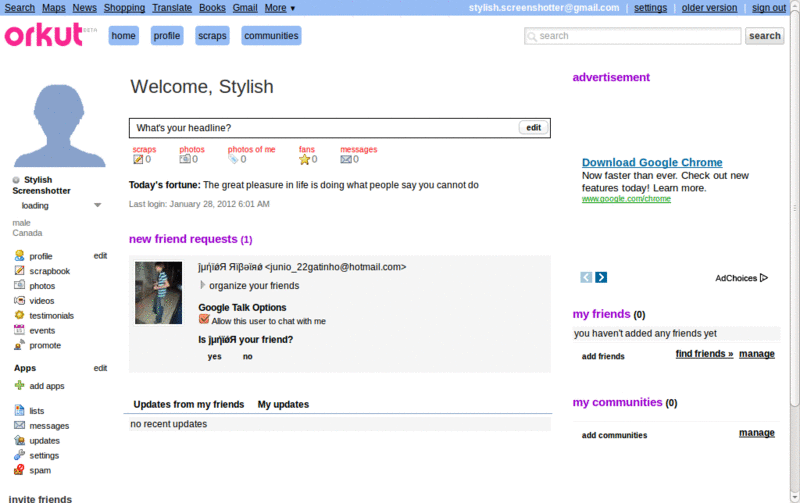800x503 pixels.
Task: Go to the home tab
Action: pyautogui.click(x=123, y=36)
